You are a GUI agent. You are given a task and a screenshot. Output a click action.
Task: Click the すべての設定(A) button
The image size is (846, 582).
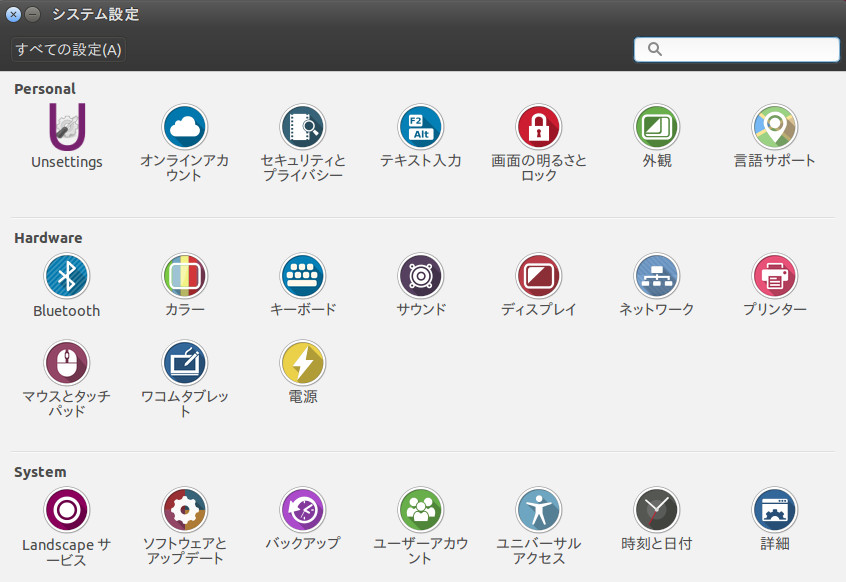[66, 49]
